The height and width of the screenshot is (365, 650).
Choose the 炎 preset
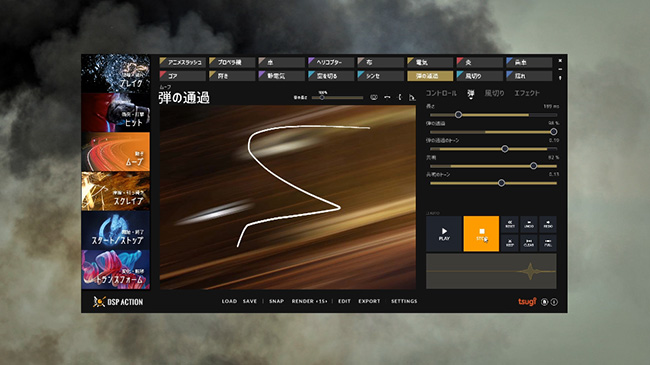pos(480,63)
